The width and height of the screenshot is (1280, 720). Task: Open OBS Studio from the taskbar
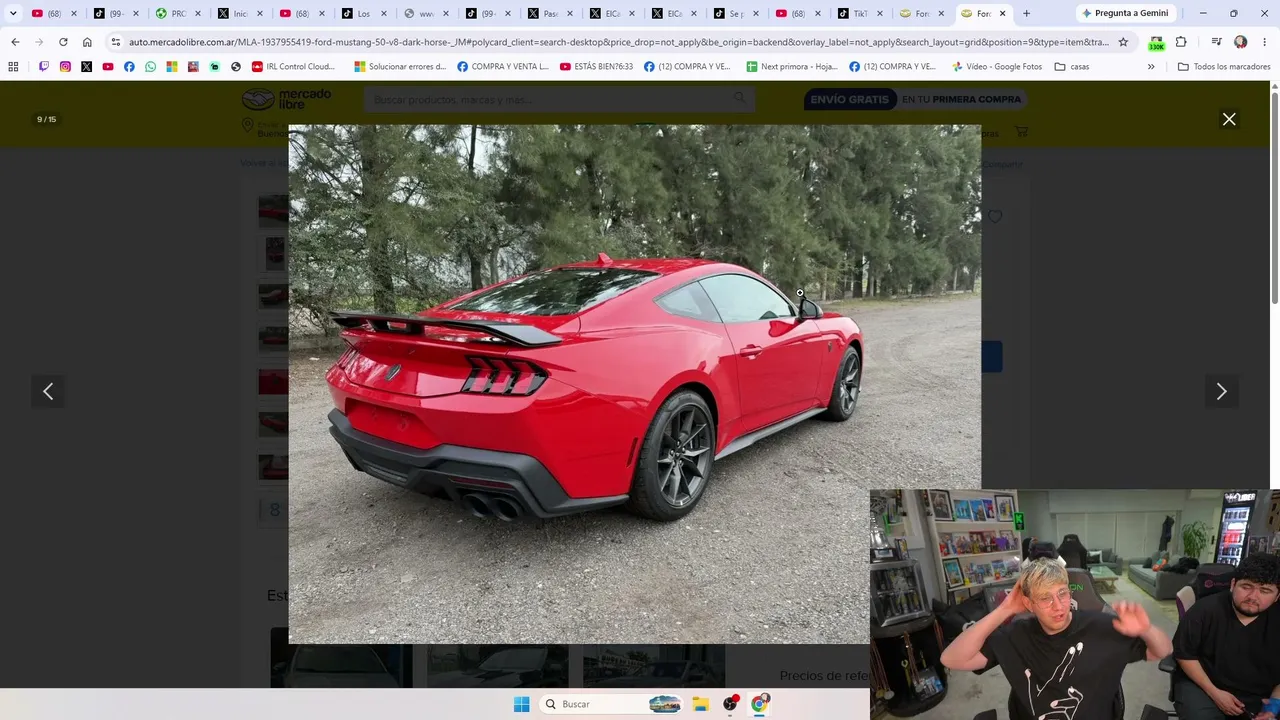(x=731, y=704)
